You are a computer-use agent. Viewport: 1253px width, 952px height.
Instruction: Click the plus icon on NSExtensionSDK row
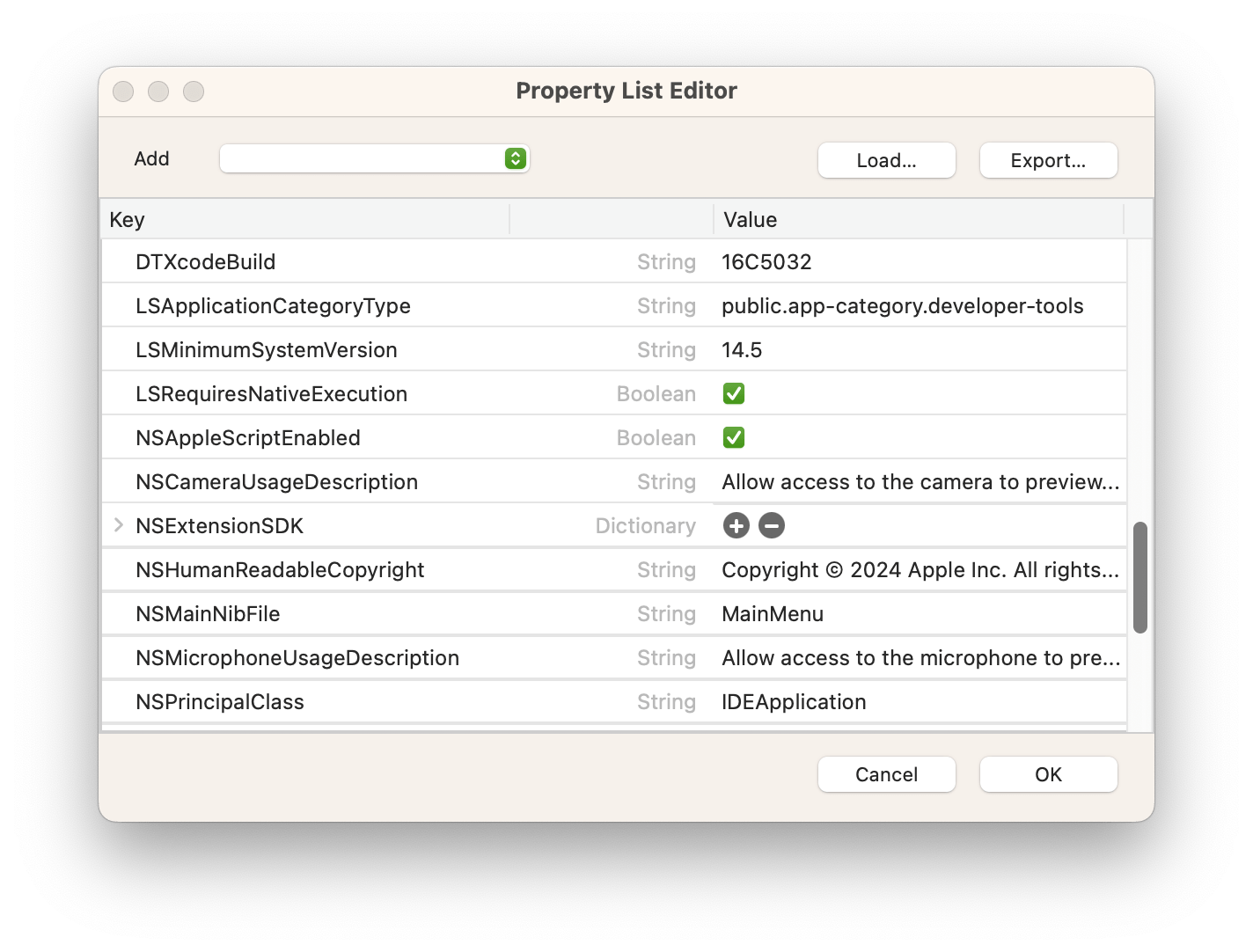(736, 525)
